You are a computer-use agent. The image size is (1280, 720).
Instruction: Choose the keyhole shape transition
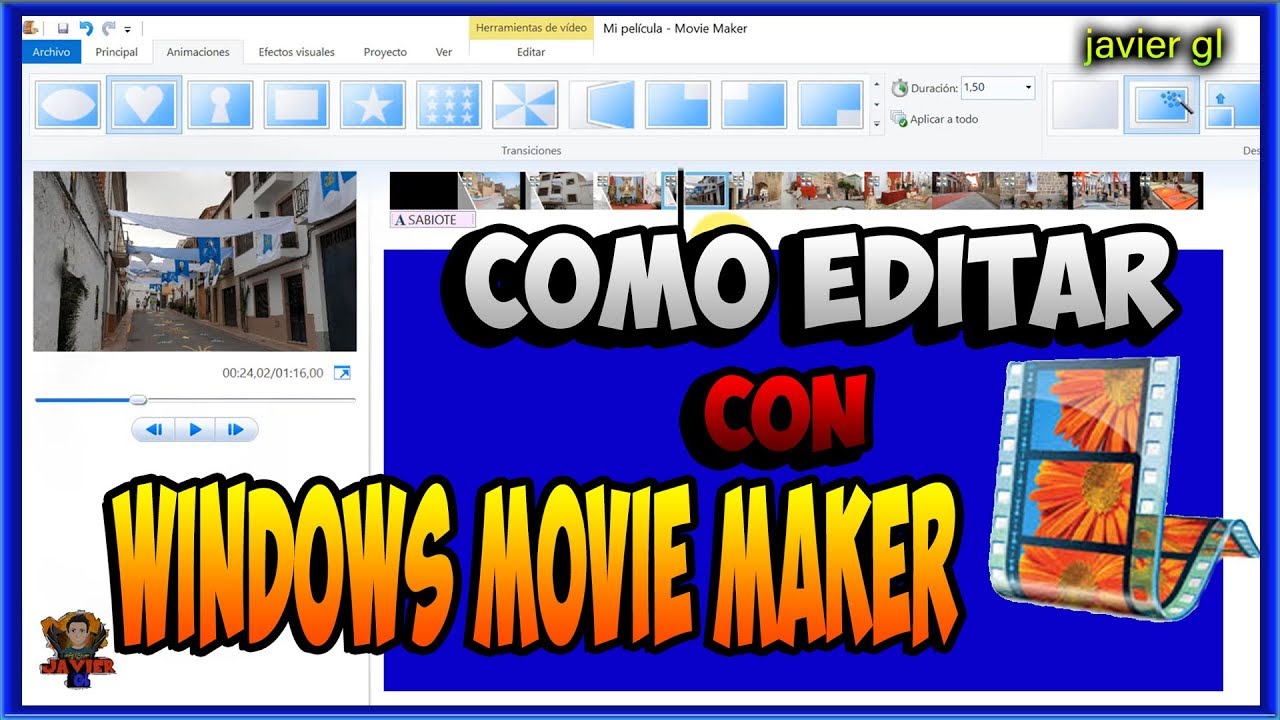point(220,105)
